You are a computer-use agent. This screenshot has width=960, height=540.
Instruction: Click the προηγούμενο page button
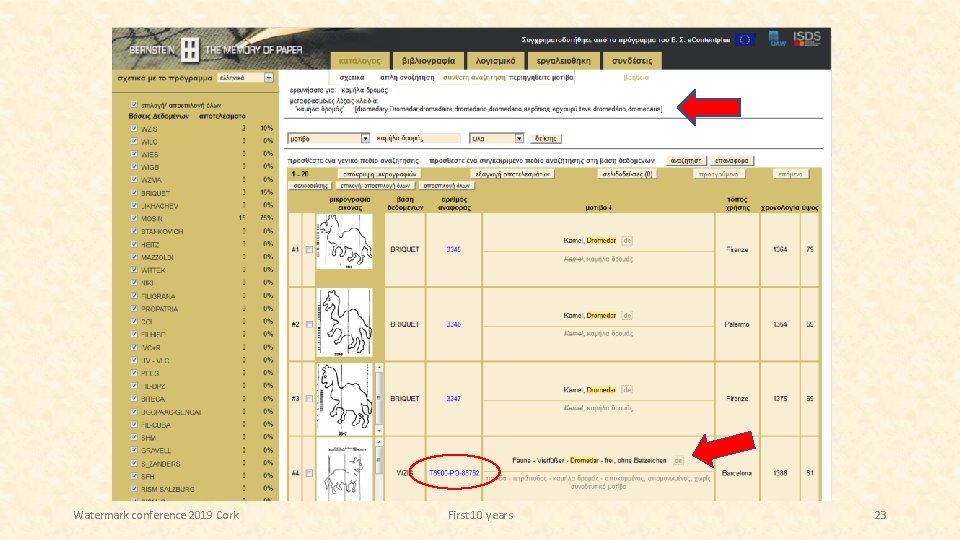click(x=719, y=174)
